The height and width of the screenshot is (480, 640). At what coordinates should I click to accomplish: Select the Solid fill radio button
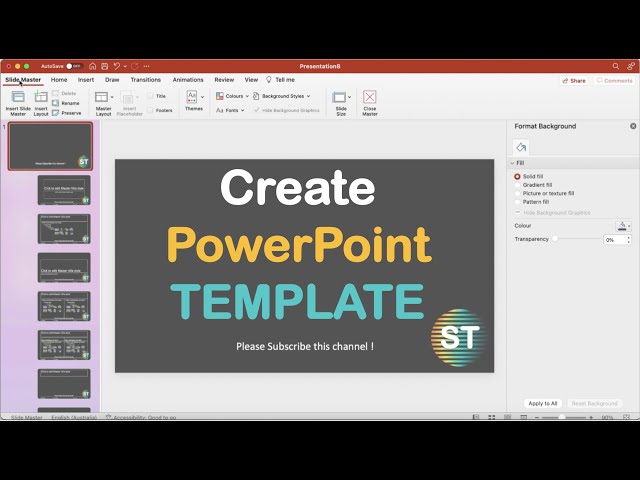coord(517,176)
